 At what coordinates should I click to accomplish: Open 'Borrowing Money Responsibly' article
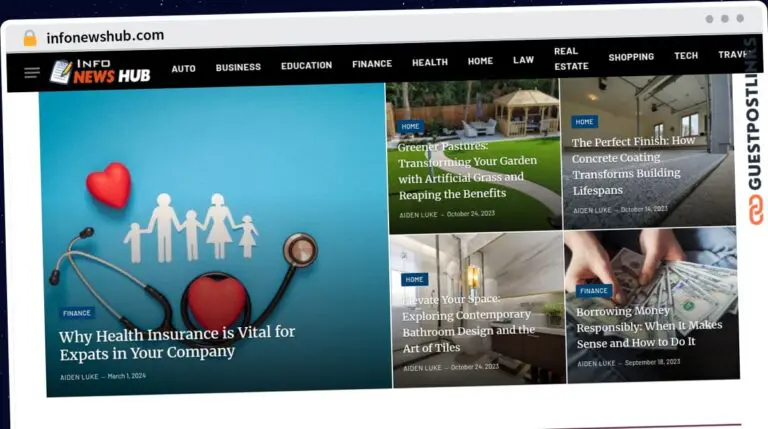(x=648, y=327)
